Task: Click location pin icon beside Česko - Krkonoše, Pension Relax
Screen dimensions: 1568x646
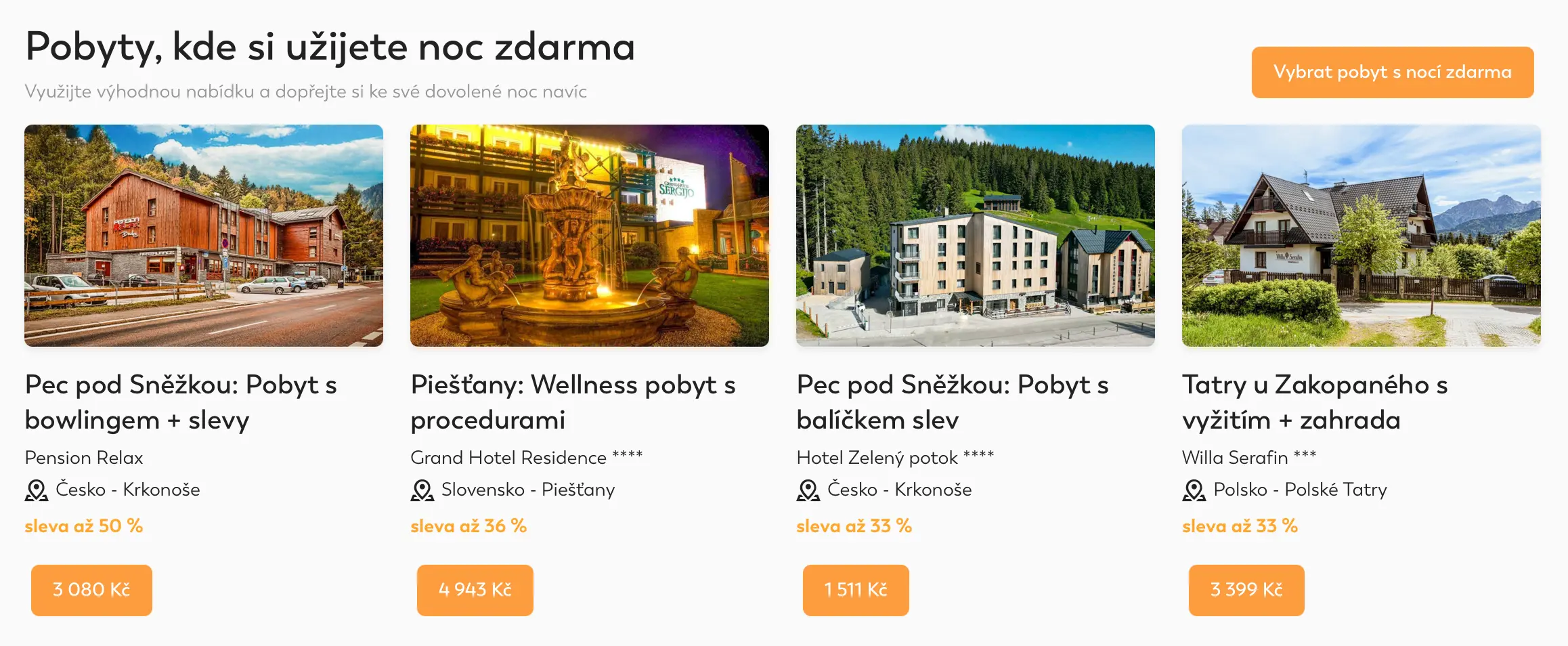Action: (37, 490)
